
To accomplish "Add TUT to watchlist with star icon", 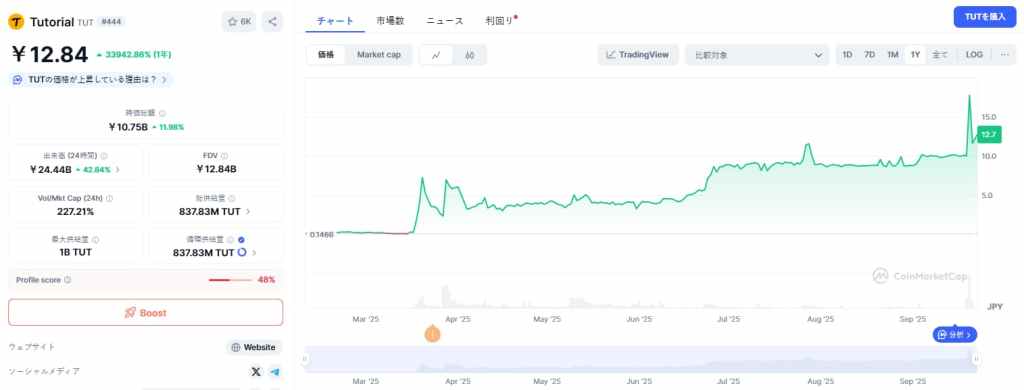I will point(239,22).
